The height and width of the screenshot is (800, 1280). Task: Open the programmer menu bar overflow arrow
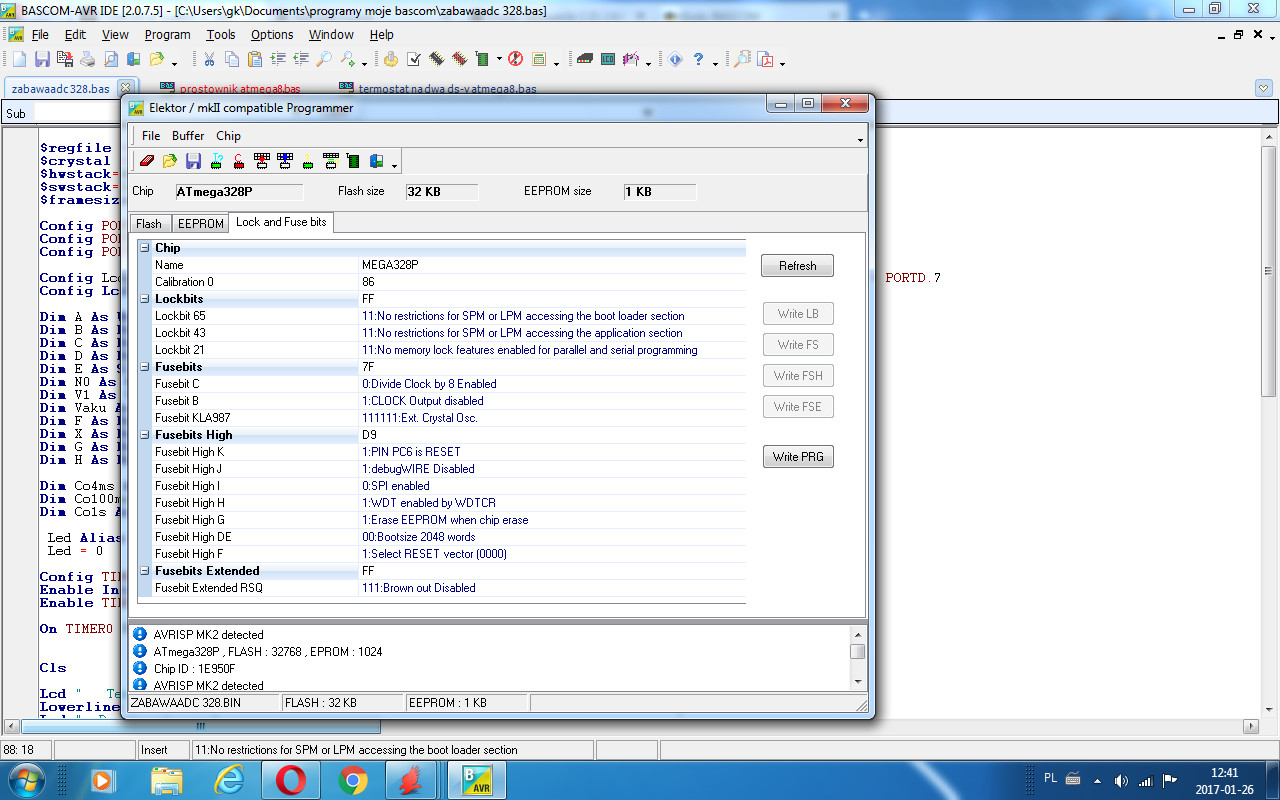point(861,140)
